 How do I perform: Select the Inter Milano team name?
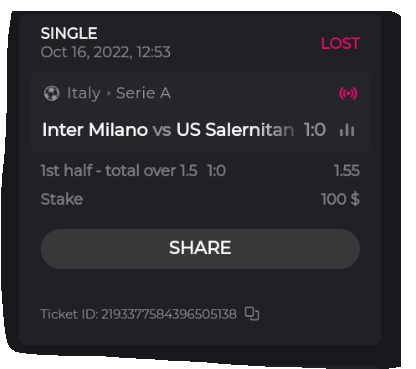tap(95, 130)
